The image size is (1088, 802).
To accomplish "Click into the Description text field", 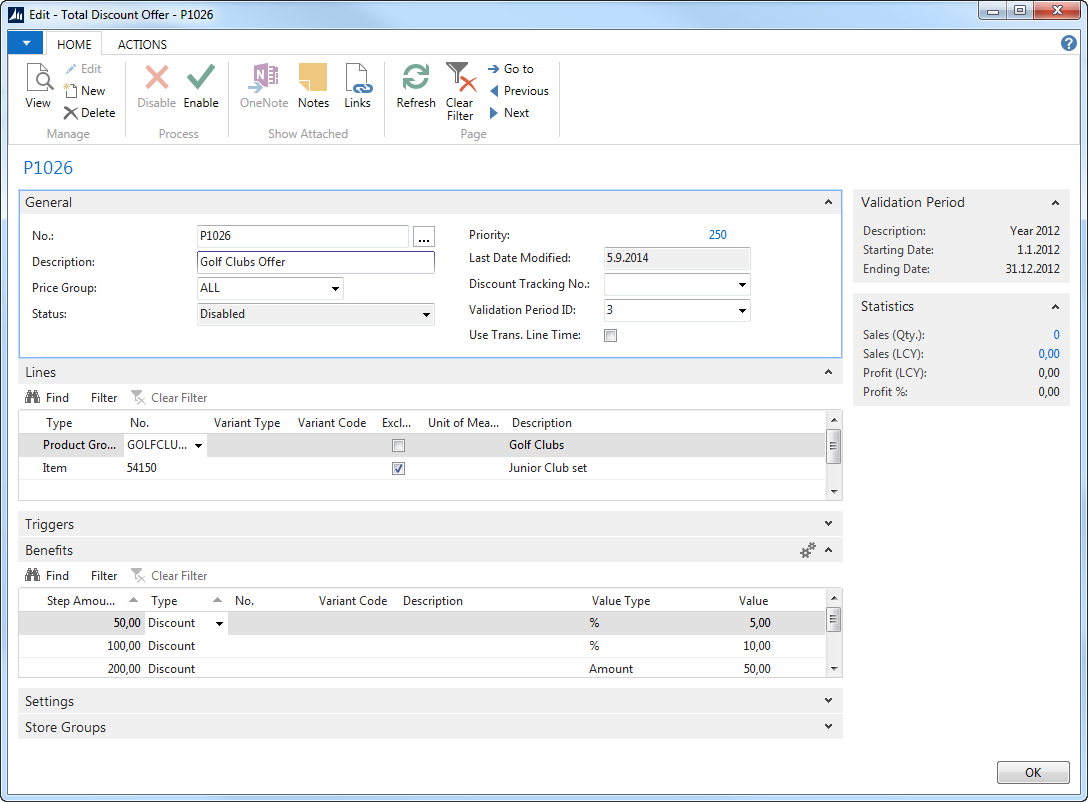I will [316, 262].
